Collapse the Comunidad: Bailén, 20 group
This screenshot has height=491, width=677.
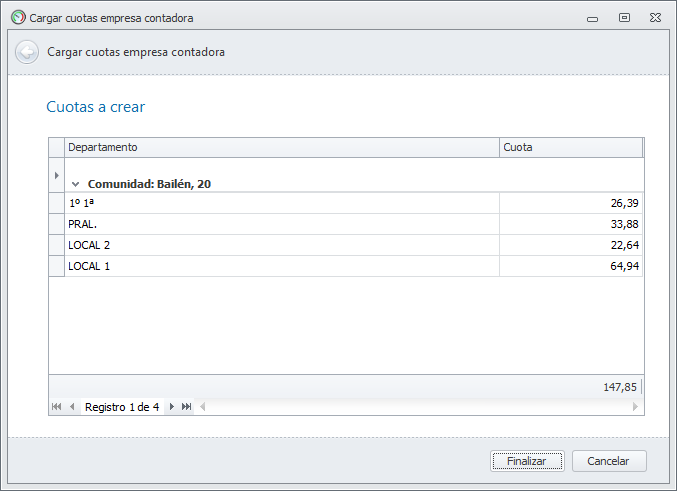click(75, 184)
